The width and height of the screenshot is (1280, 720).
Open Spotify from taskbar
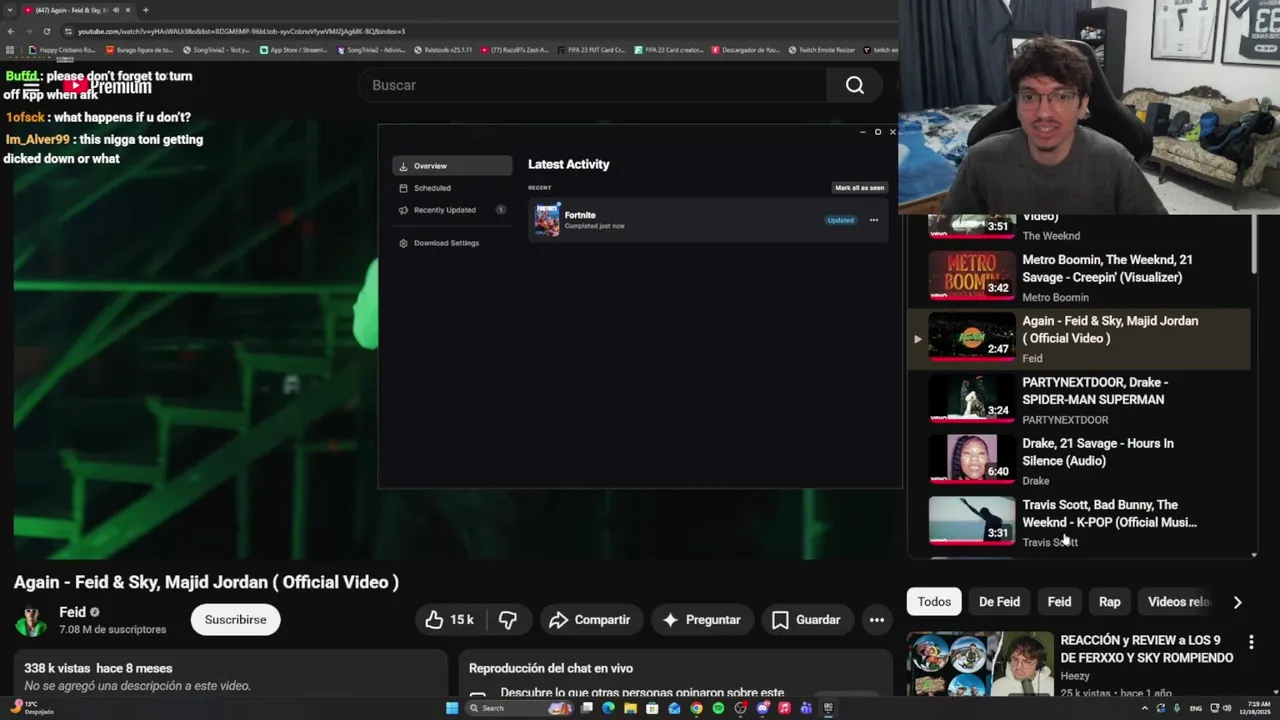point(718,708)
